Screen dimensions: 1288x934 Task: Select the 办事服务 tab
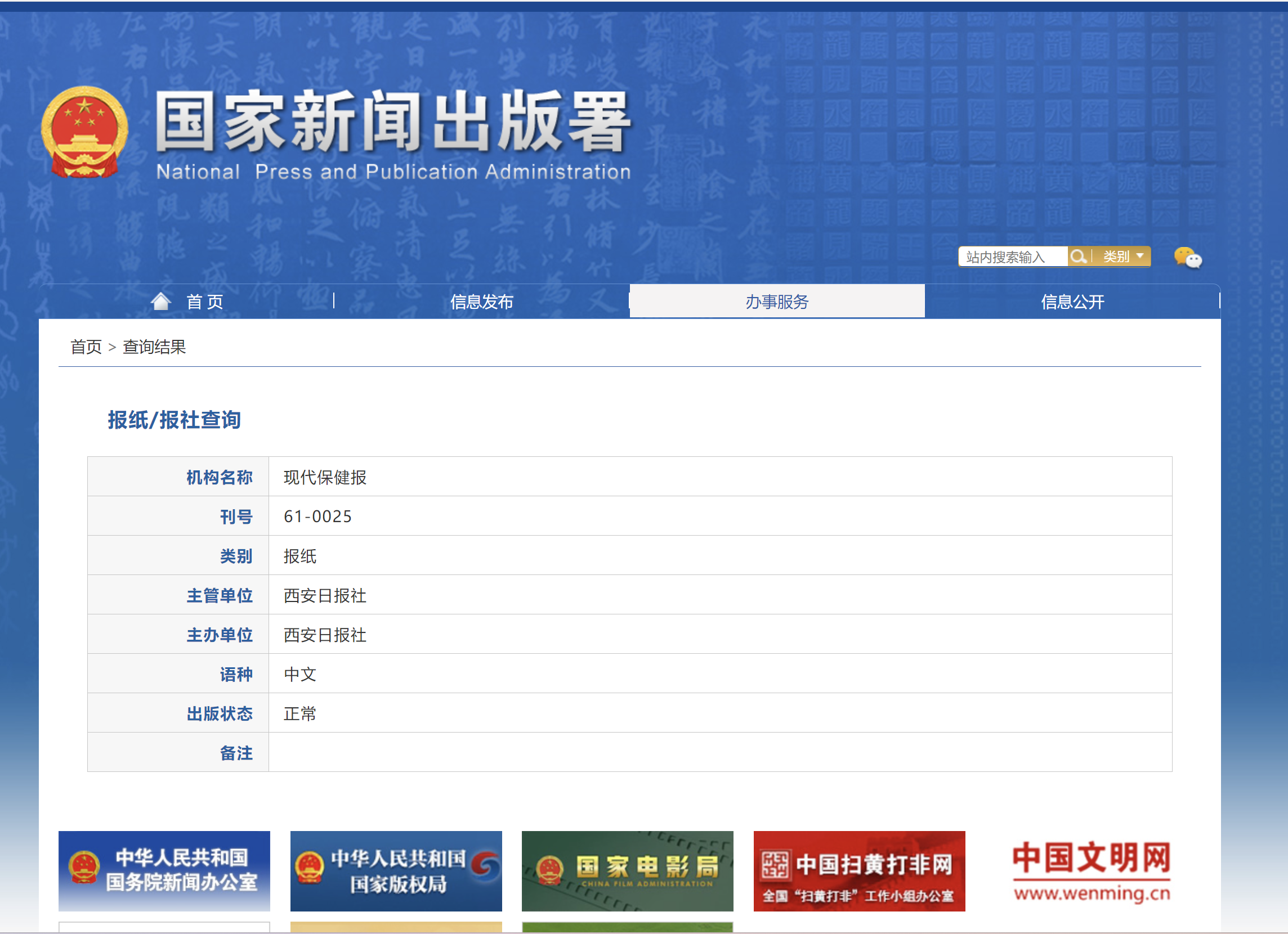776,302
